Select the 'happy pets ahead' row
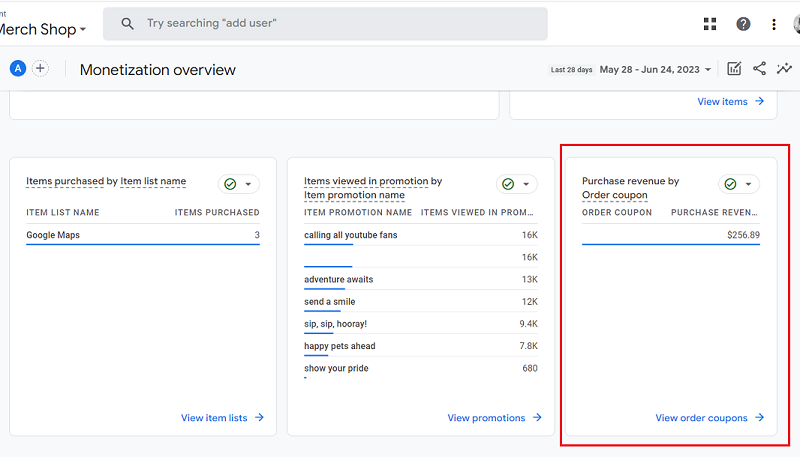 pyautogui.click(x=420, y=346)
